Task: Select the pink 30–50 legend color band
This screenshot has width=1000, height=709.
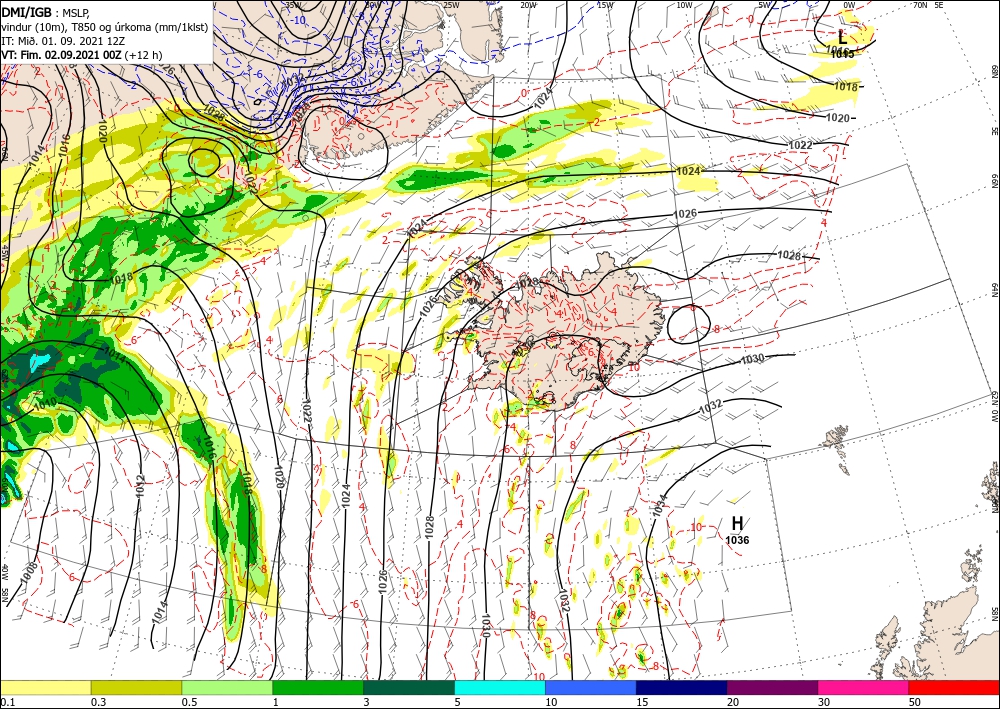Action: point(864,687)
